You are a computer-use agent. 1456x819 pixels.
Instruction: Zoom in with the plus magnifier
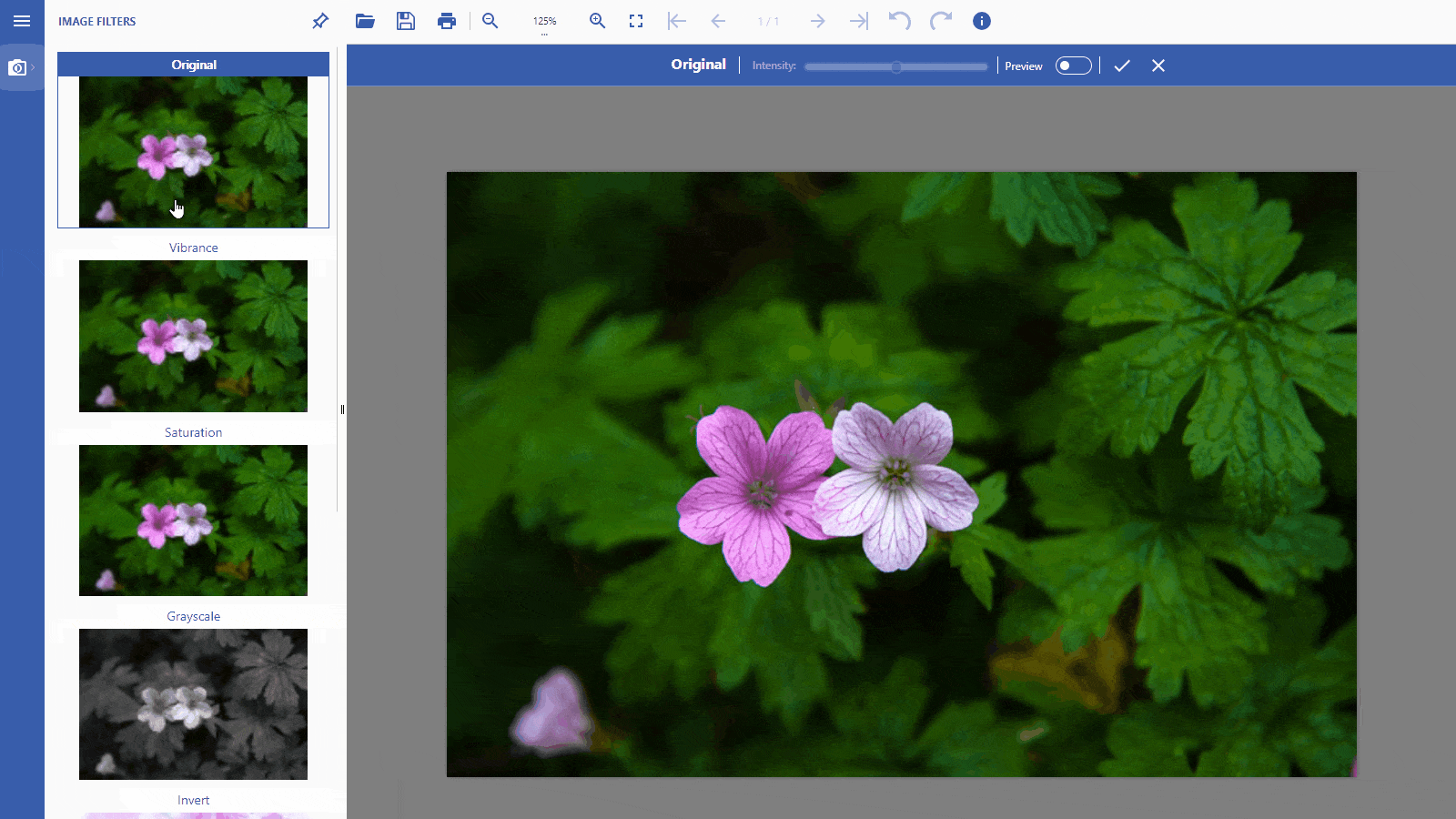(x=598, y=21)
